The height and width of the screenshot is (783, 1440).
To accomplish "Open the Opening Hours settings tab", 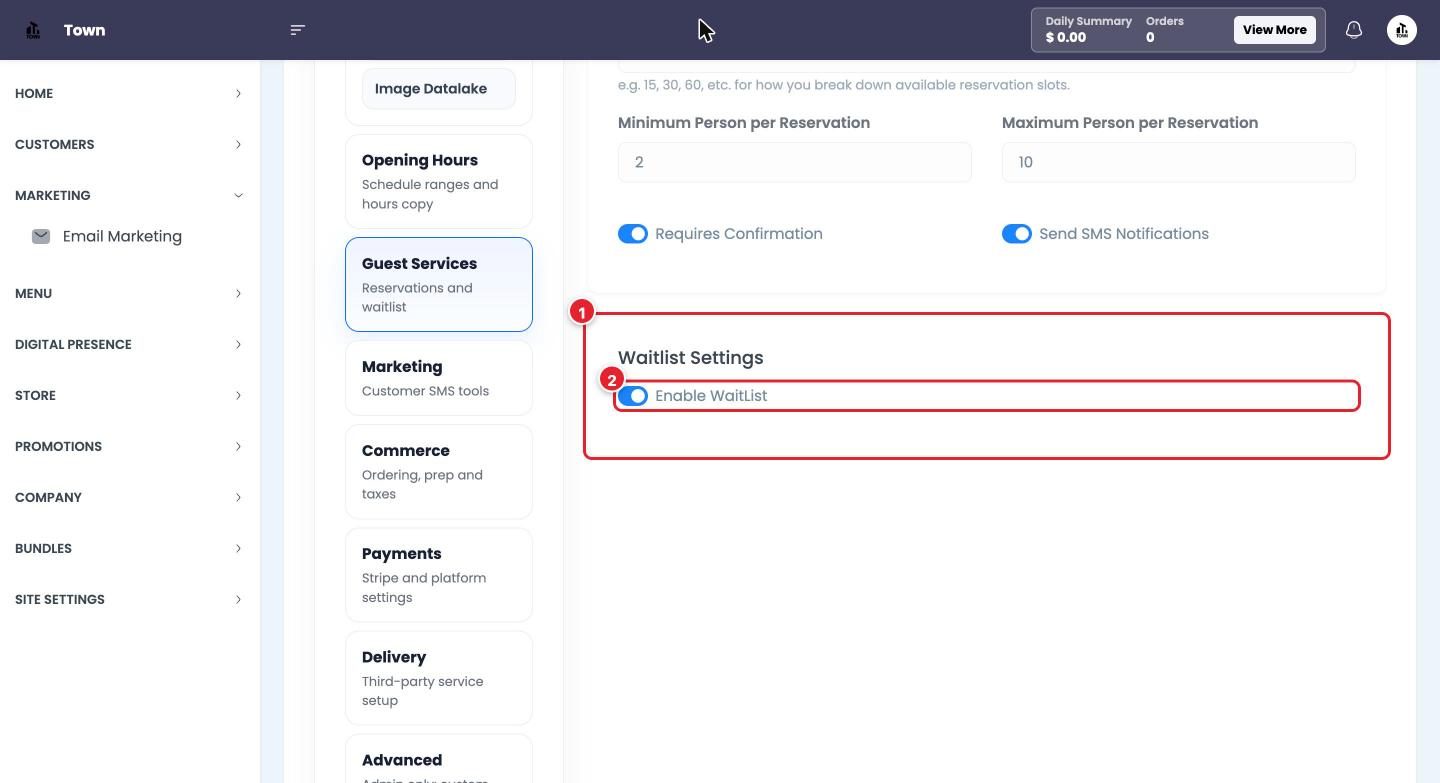I will pos(439,181).
